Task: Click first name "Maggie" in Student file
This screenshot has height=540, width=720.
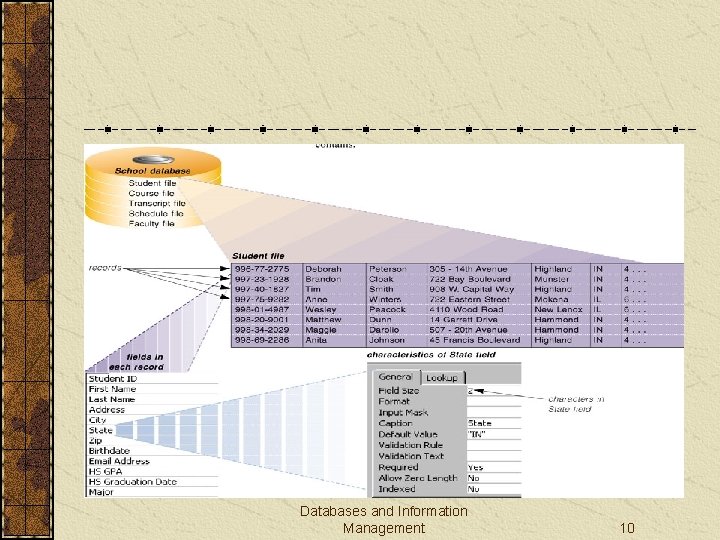Action: point(321,330)
